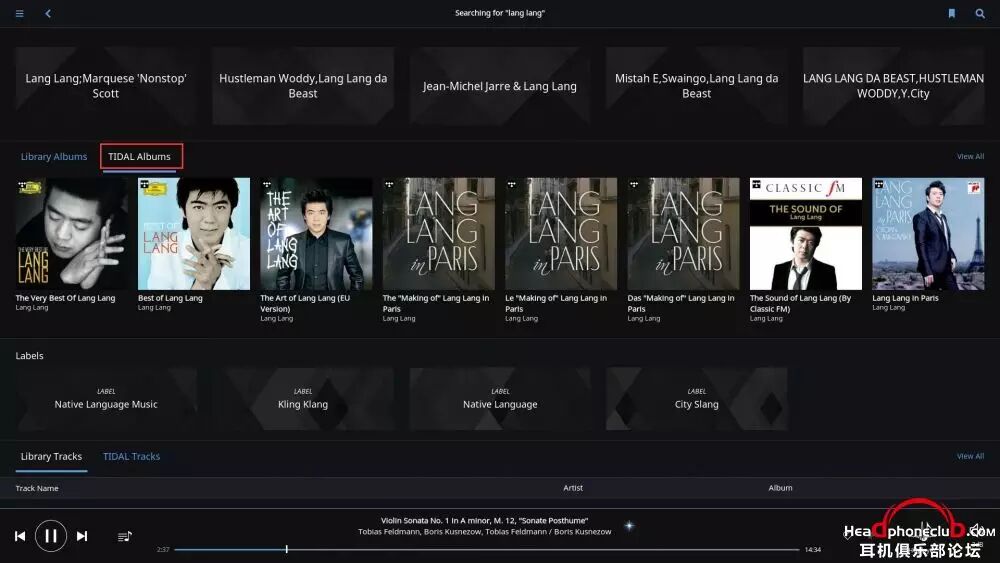This screenshot has height=563, width=1000.
Task: Open the play queue icon
Action: (125, 536)
